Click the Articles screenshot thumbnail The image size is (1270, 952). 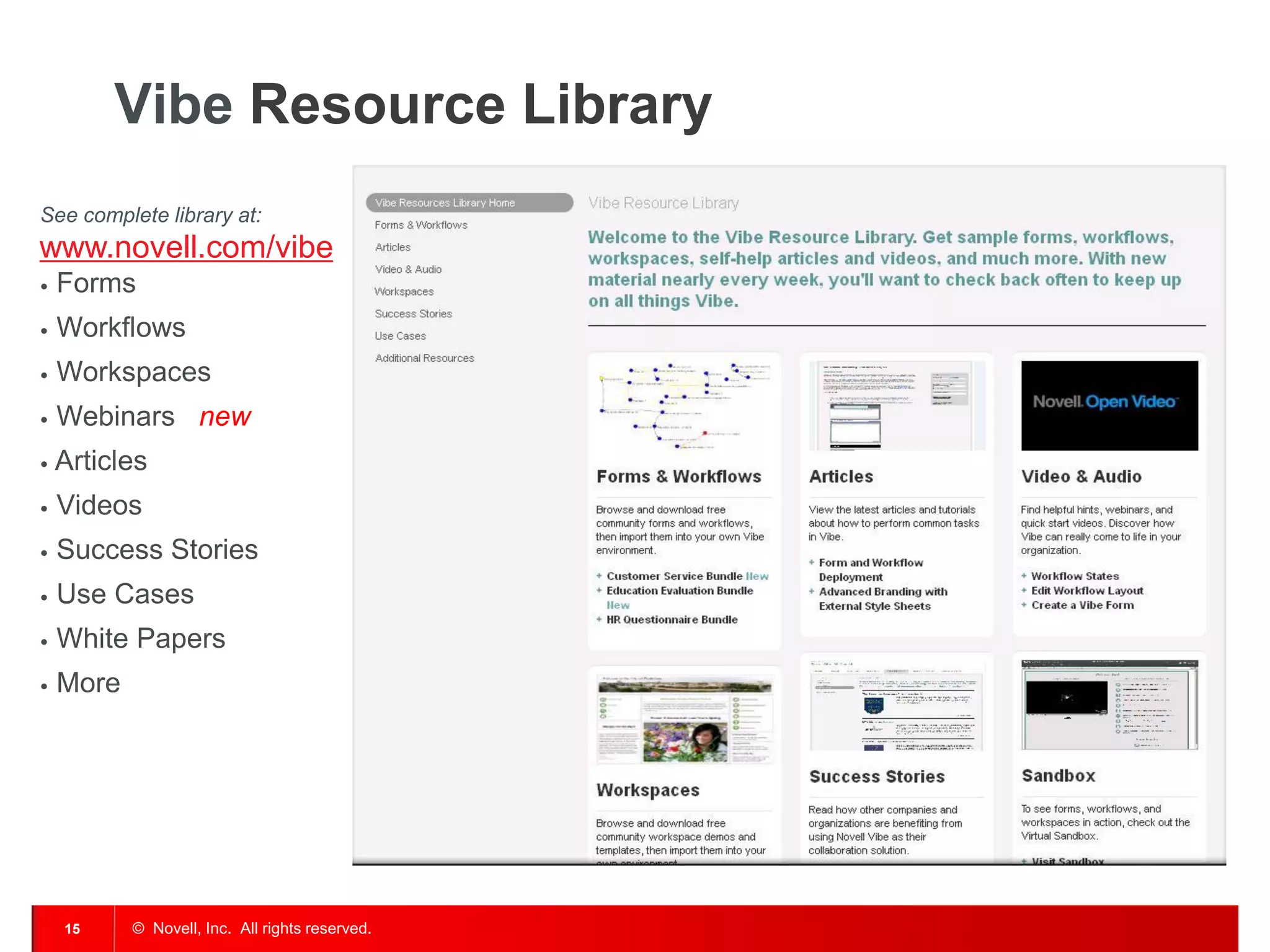click(x=897, y=405)
